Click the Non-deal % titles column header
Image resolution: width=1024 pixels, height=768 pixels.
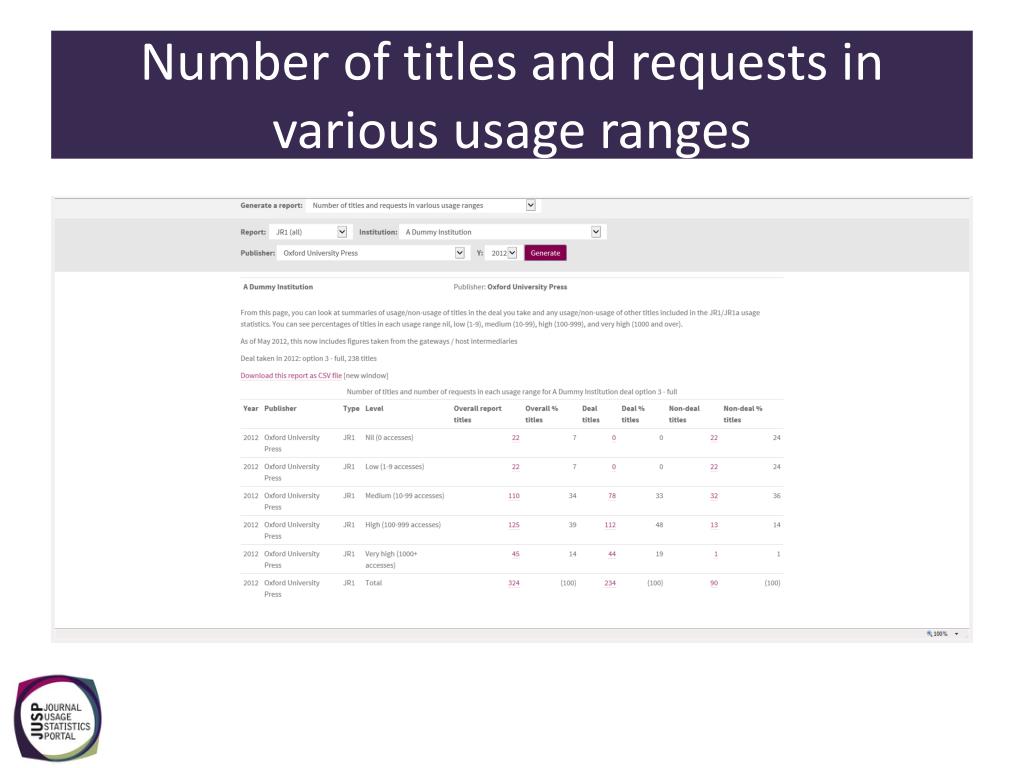tap(743, 414)
